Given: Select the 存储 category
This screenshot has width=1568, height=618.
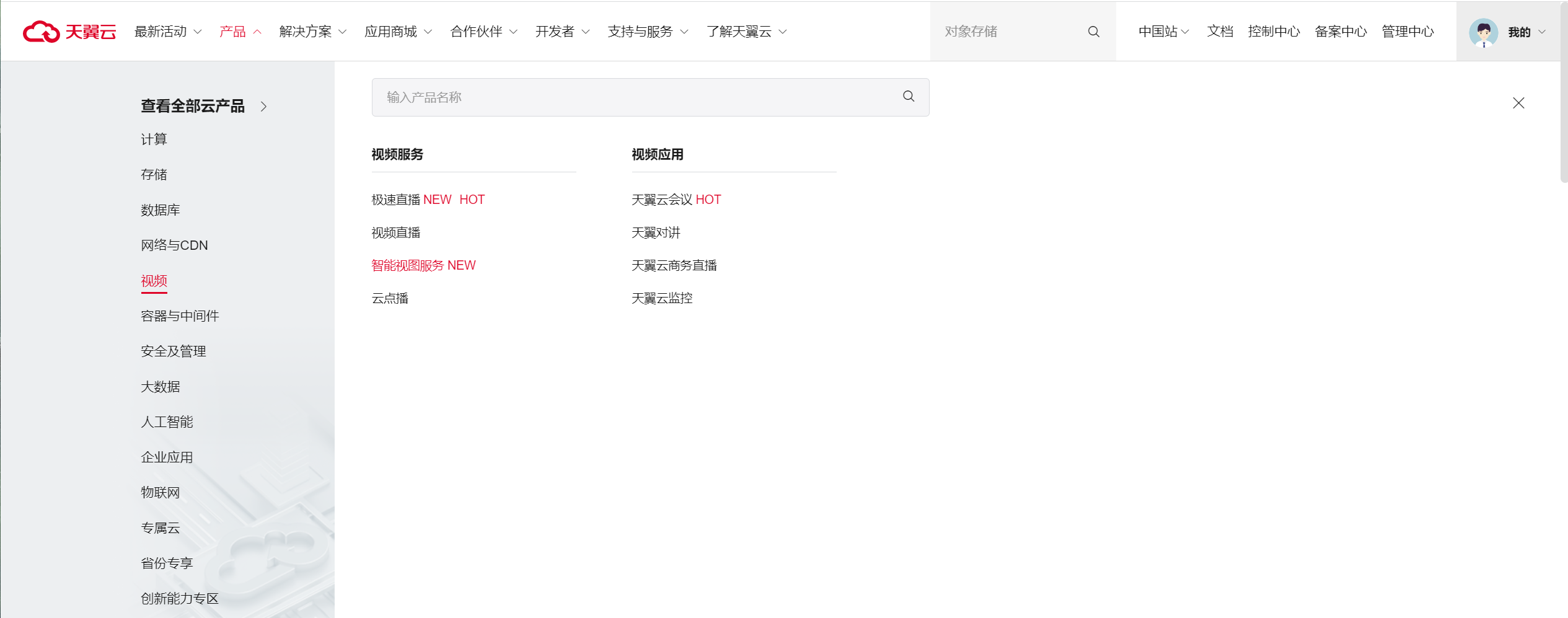Looking at the screenshot, I should (154, 175).
